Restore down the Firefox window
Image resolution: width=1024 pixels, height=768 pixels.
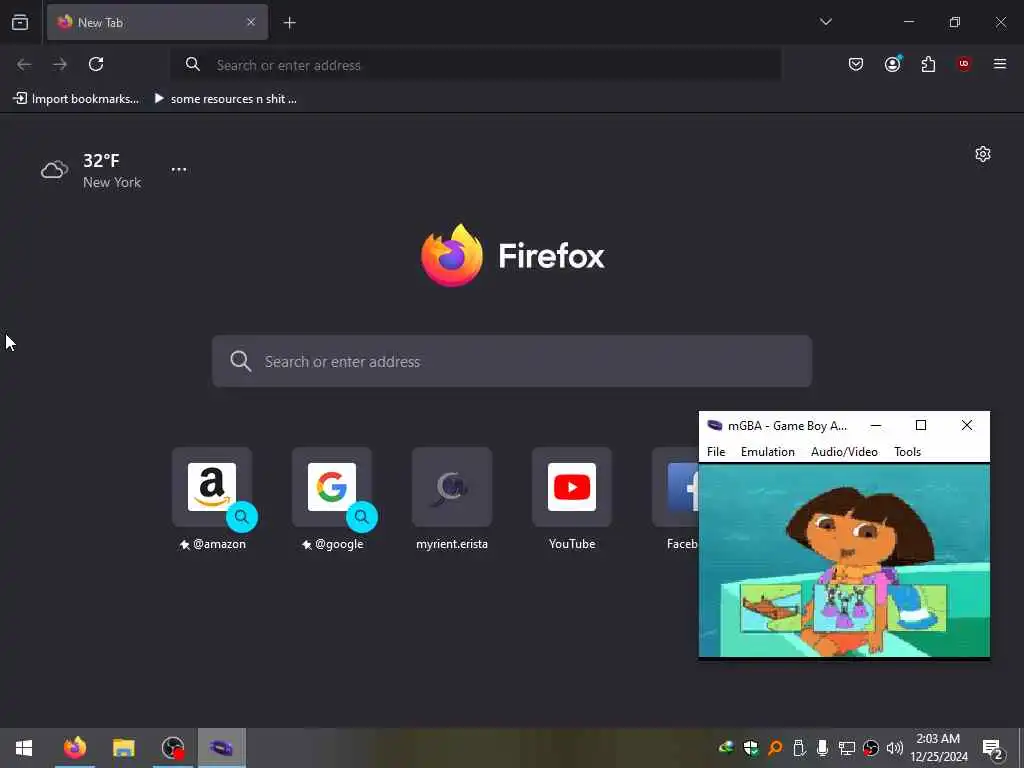955,22
